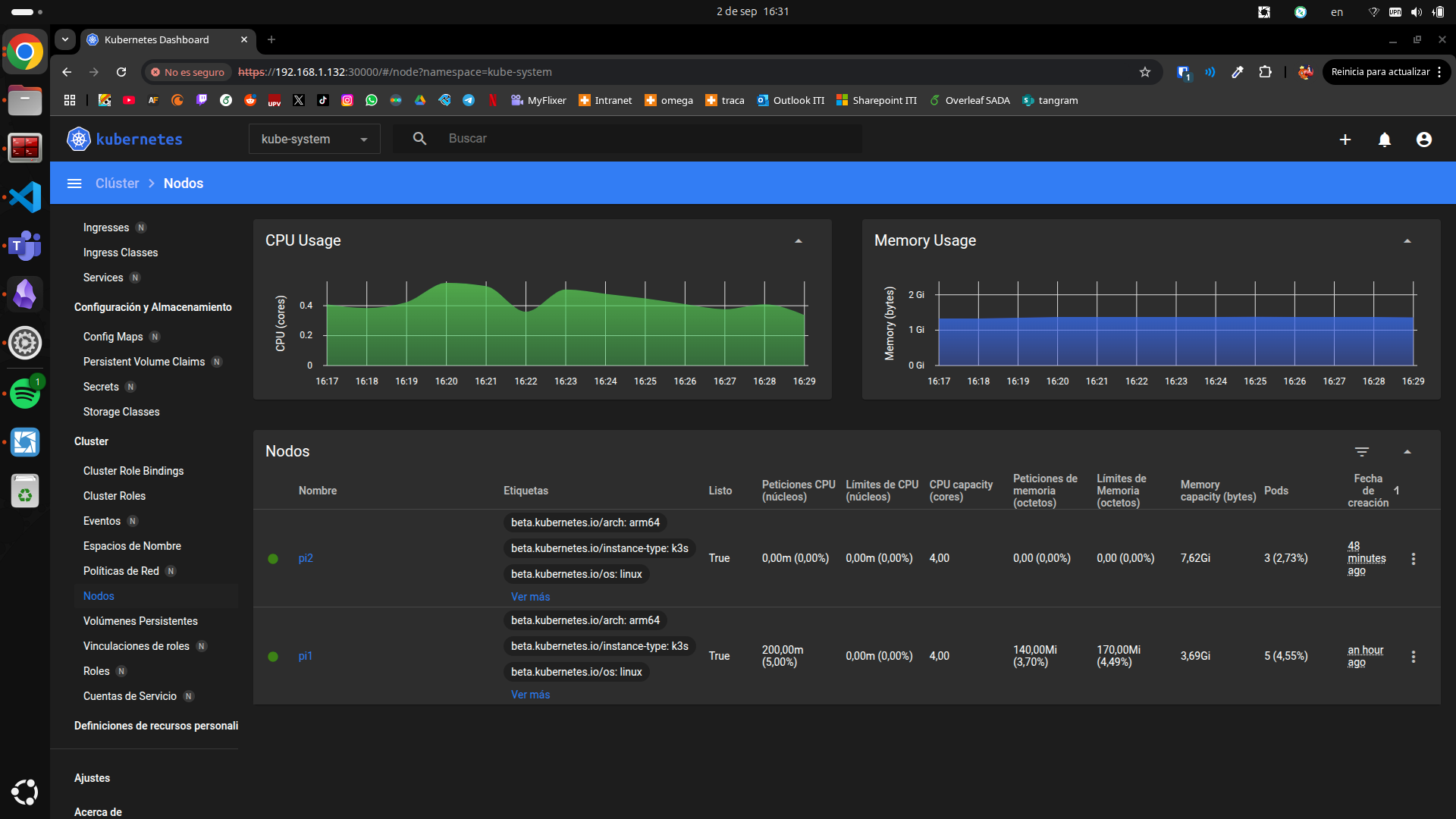
Task: Click the plus create resource icon
Action: click(x=1345, y=140)
